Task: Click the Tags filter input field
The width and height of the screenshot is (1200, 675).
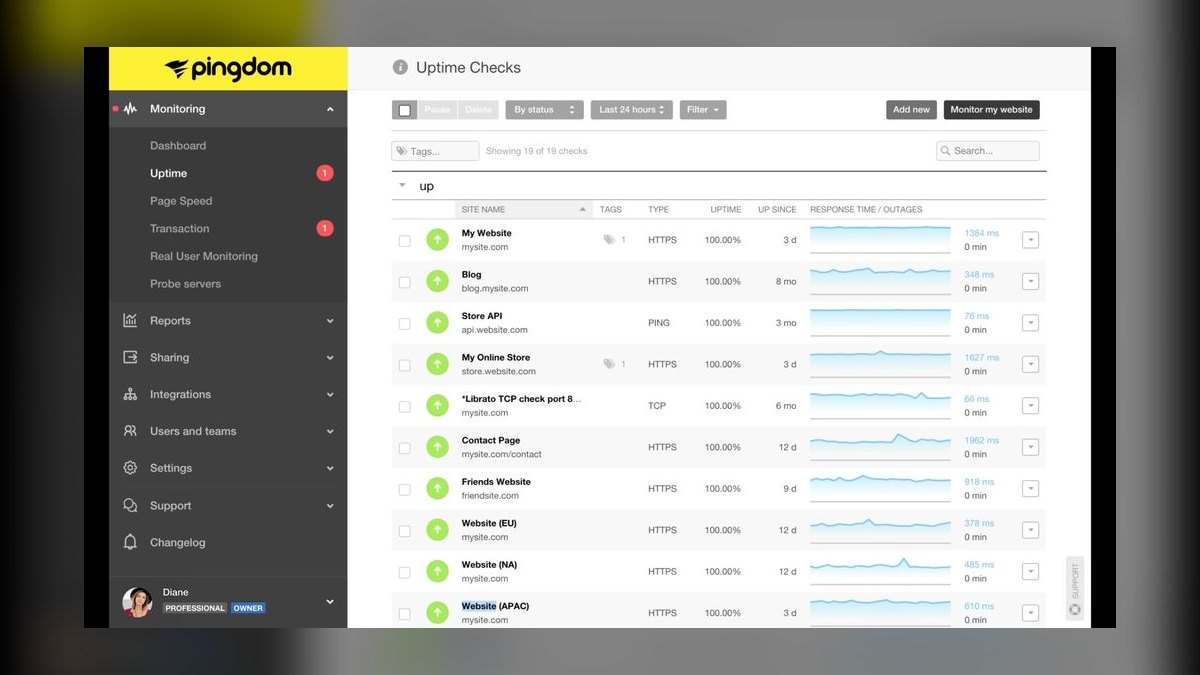Action: [x=435, y=151]
